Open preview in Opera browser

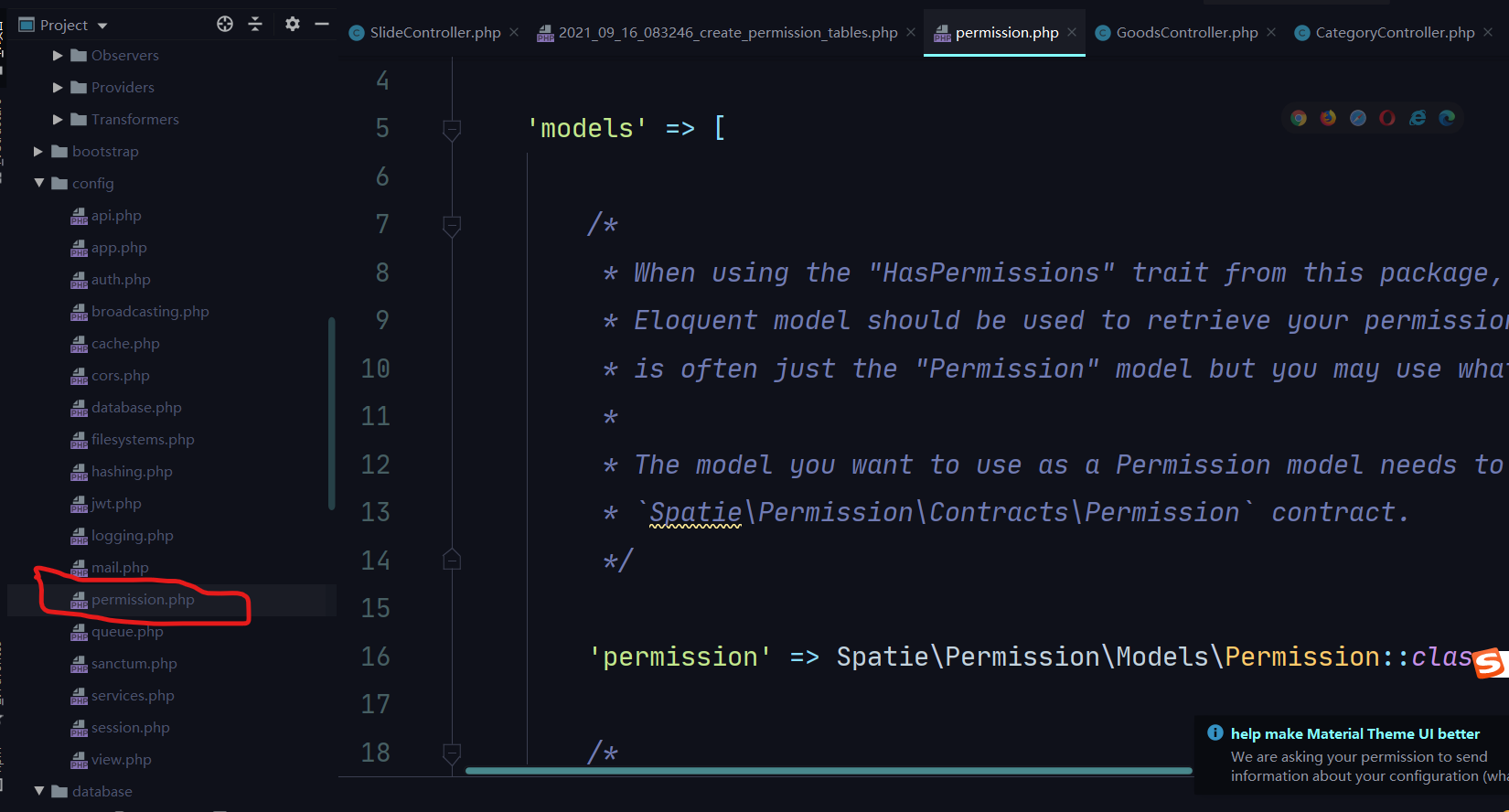coord(1387,118)
